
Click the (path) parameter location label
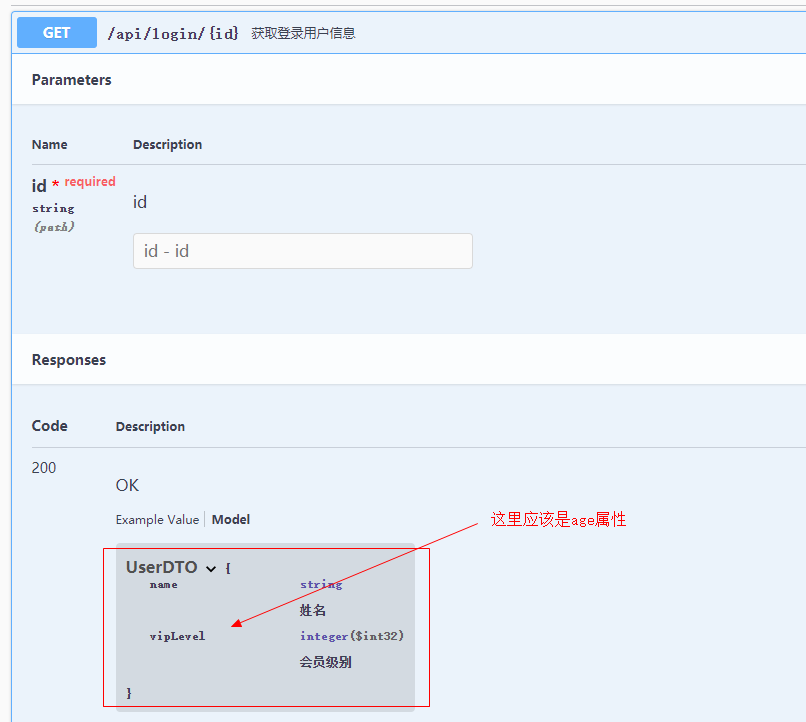pos(53,227)
